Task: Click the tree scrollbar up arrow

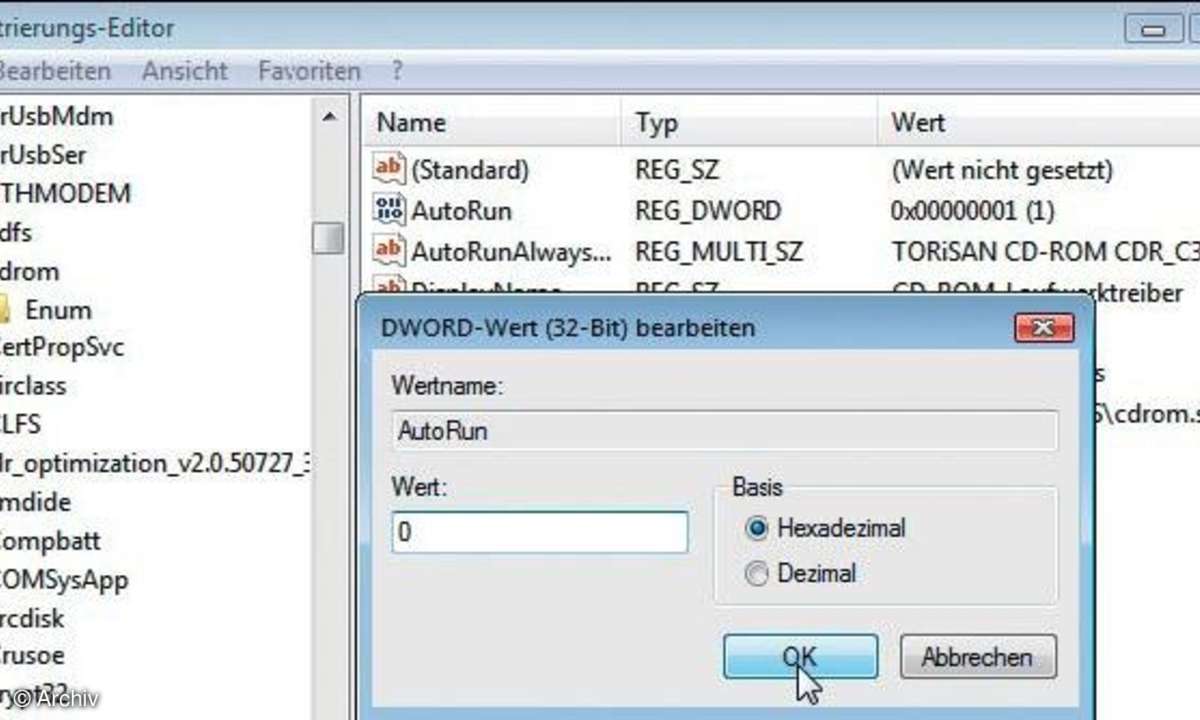Action: pyautogui.click(x=328, y=117)
